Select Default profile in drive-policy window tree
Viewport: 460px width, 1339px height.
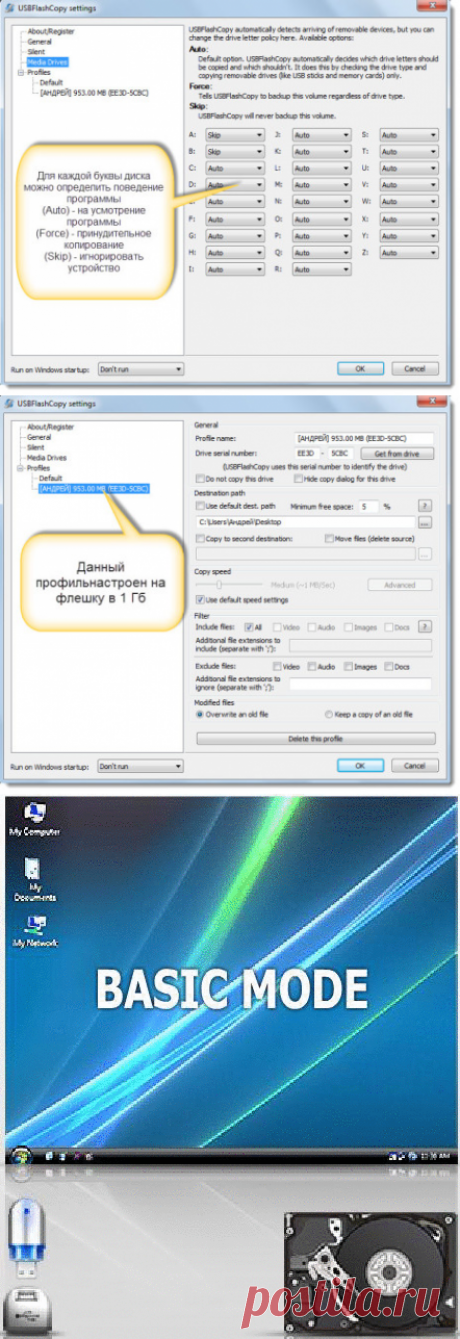click(50, 83)
